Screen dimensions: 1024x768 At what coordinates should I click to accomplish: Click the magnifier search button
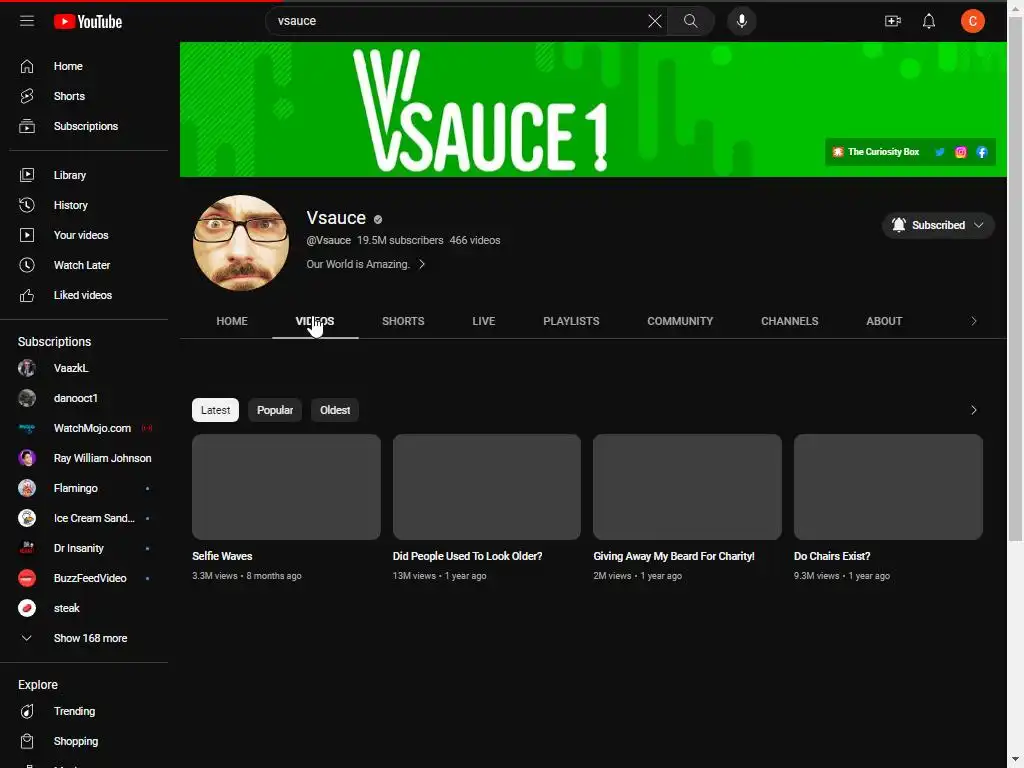click(690, 21)
